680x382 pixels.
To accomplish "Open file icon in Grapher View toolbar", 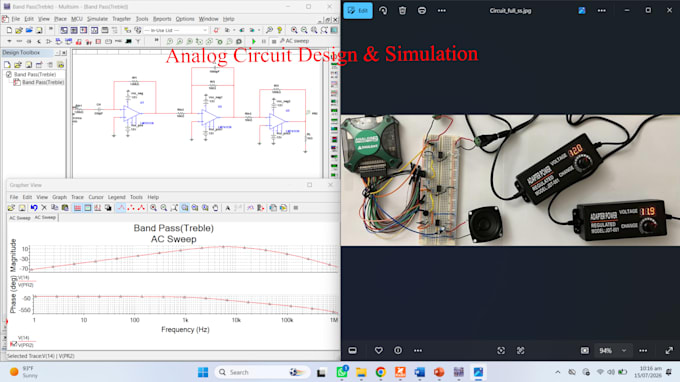I will click(x=11, y=208).
